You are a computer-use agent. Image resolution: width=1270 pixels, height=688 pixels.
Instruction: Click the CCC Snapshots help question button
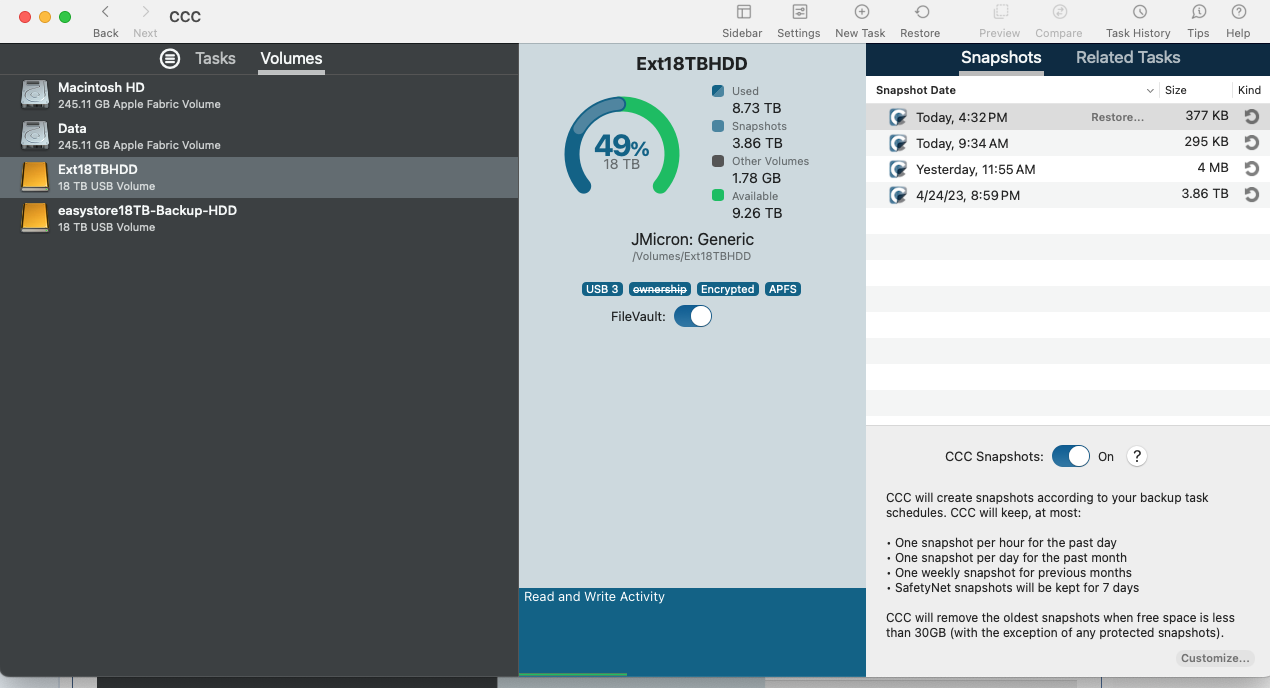click(x=1136, y=456)
